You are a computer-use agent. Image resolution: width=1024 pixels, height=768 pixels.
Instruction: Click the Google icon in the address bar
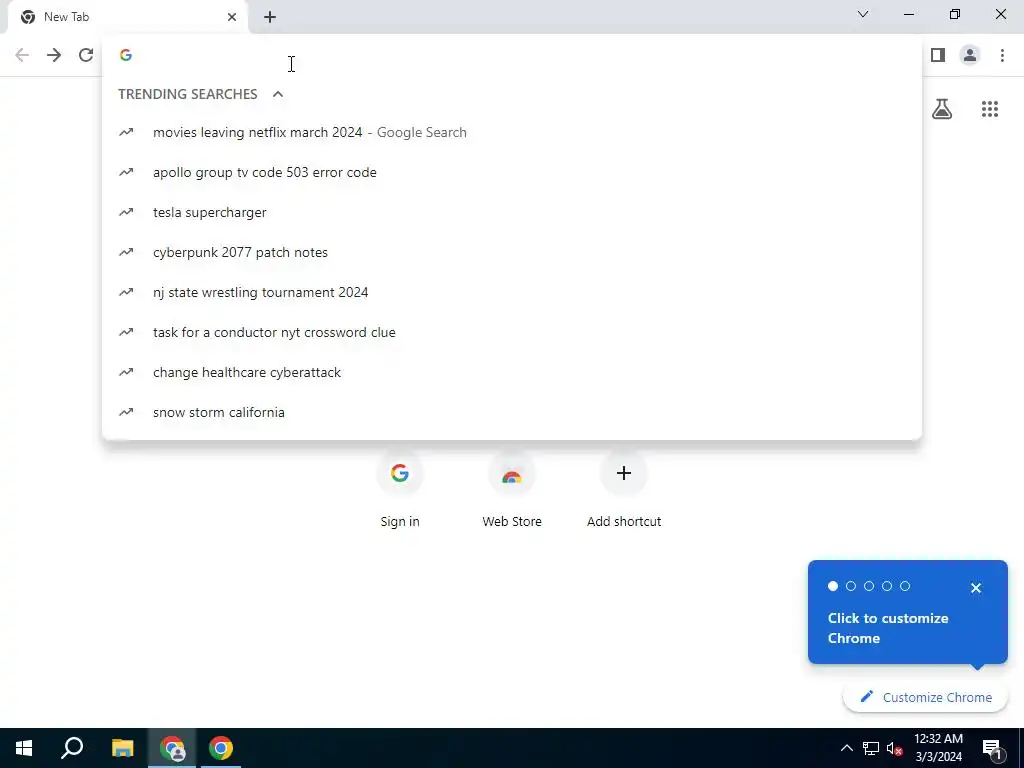[126, 55]
